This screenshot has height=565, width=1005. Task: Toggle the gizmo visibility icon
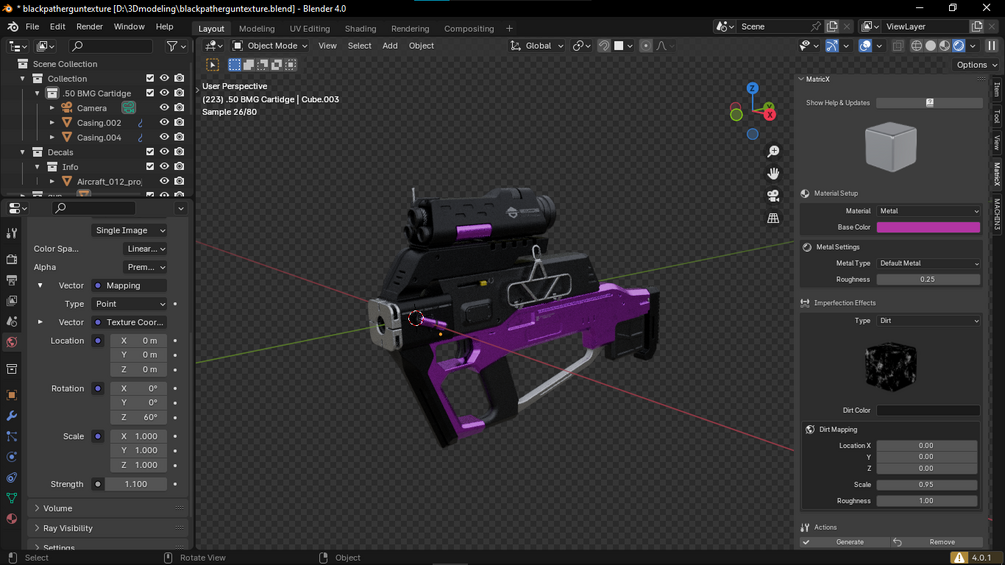pos(831,45)
